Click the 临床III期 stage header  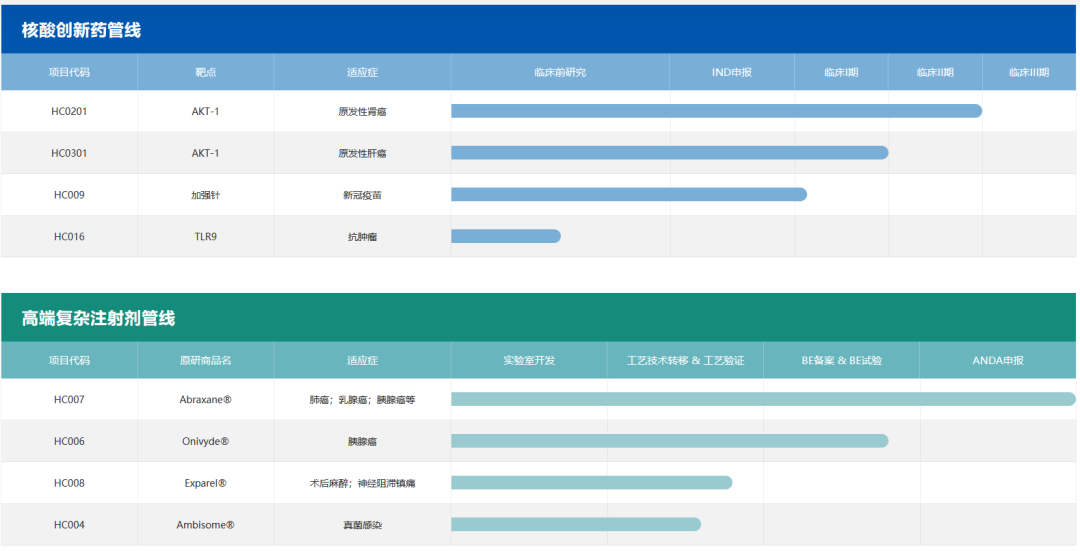click(x=1029, y=72)
